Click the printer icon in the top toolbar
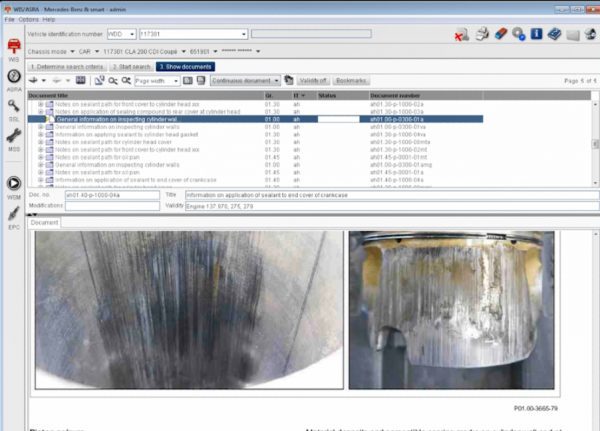 [482, 34]
